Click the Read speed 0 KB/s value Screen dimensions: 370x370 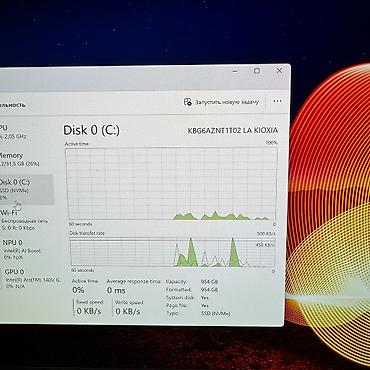[x=89, y=311]
